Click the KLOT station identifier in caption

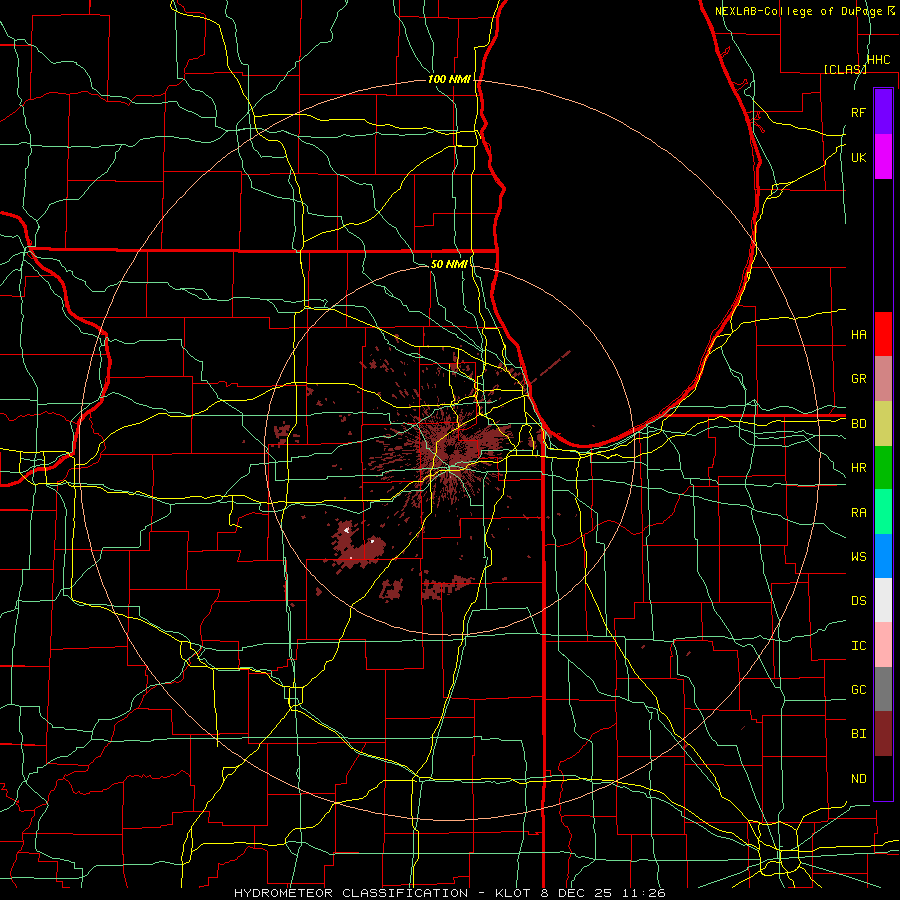514,893
